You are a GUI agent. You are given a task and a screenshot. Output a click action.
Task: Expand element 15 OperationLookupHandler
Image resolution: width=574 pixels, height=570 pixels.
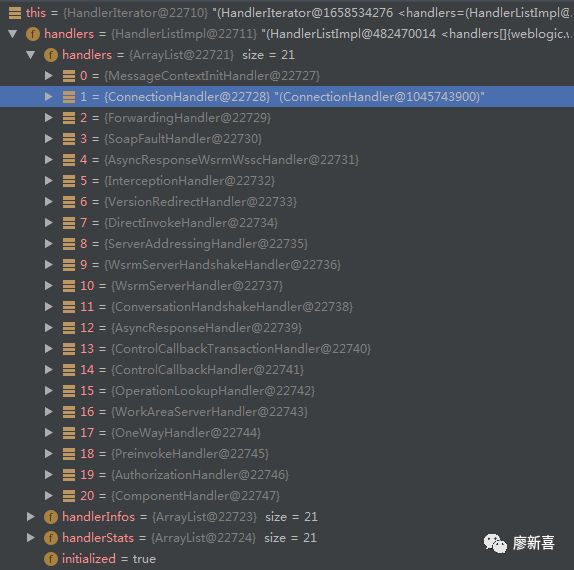point(48,391)
